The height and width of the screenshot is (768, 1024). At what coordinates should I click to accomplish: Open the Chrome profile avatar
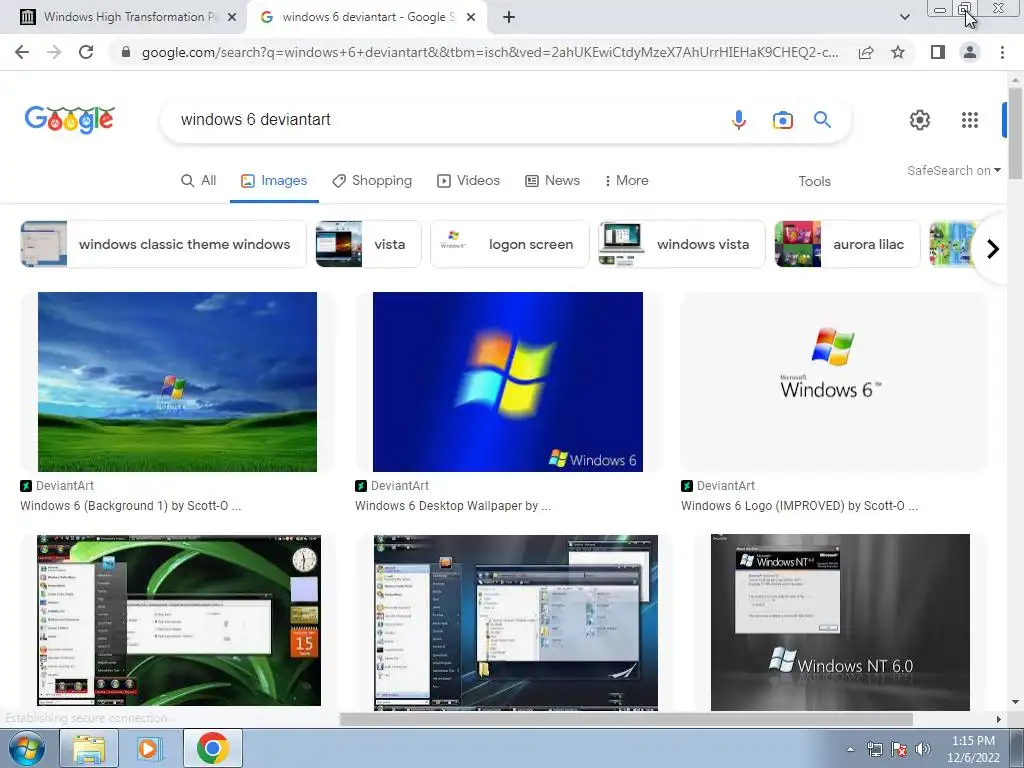click(970, 52)
